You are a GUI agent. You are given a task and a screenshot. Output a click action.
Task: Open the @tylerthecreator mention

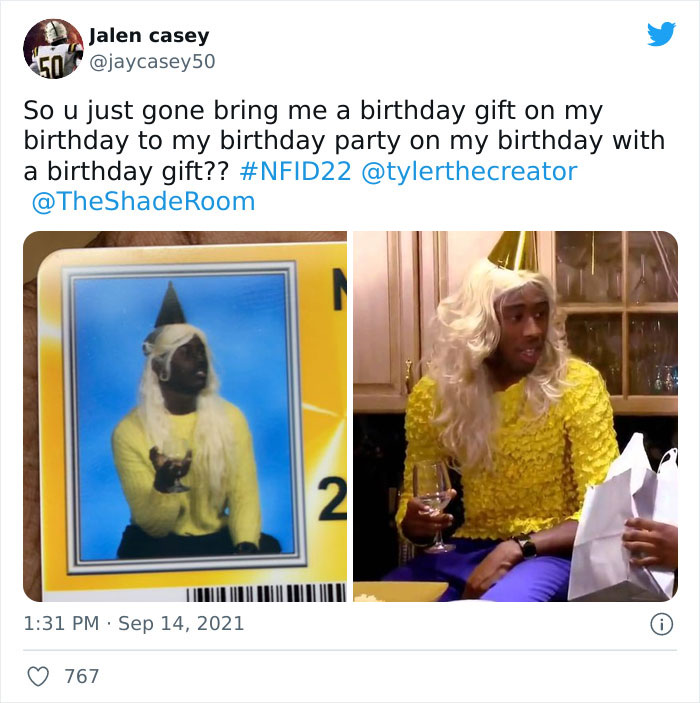click(x=469, y=171)
